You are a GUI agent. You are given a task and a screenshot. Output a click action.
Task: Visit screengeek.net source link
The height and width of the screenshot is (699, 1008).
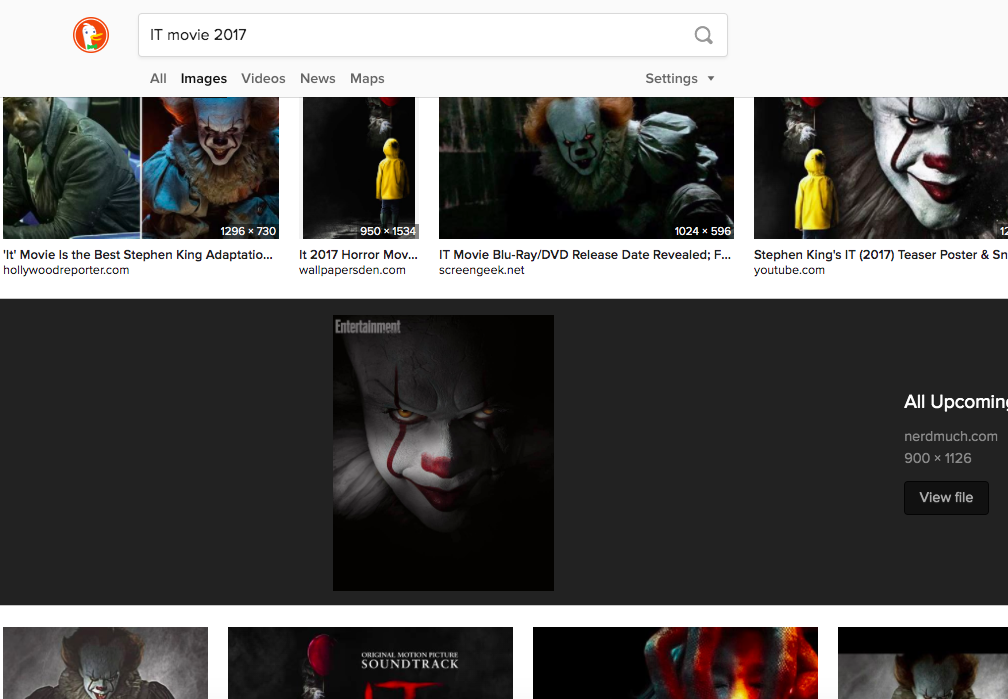click(x=482, y=270)
